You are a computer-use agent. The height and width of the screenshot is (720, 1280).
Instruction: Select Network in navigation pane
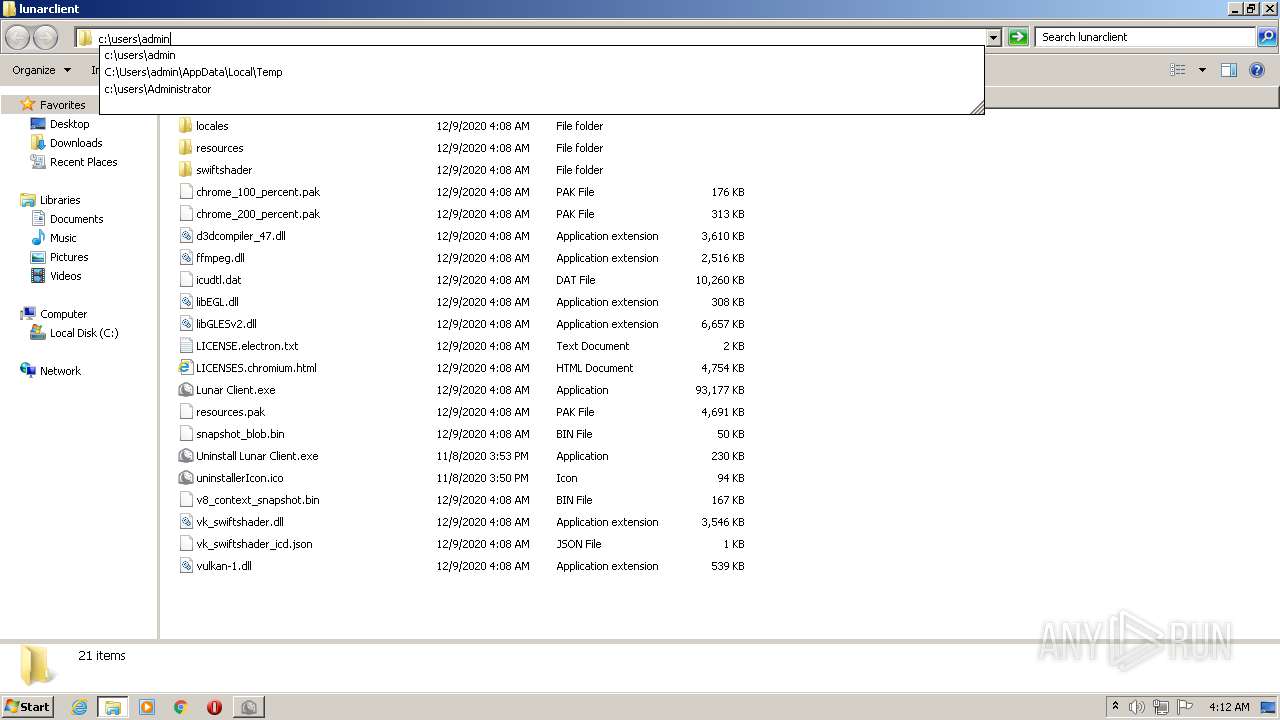(x=60, y=371)
